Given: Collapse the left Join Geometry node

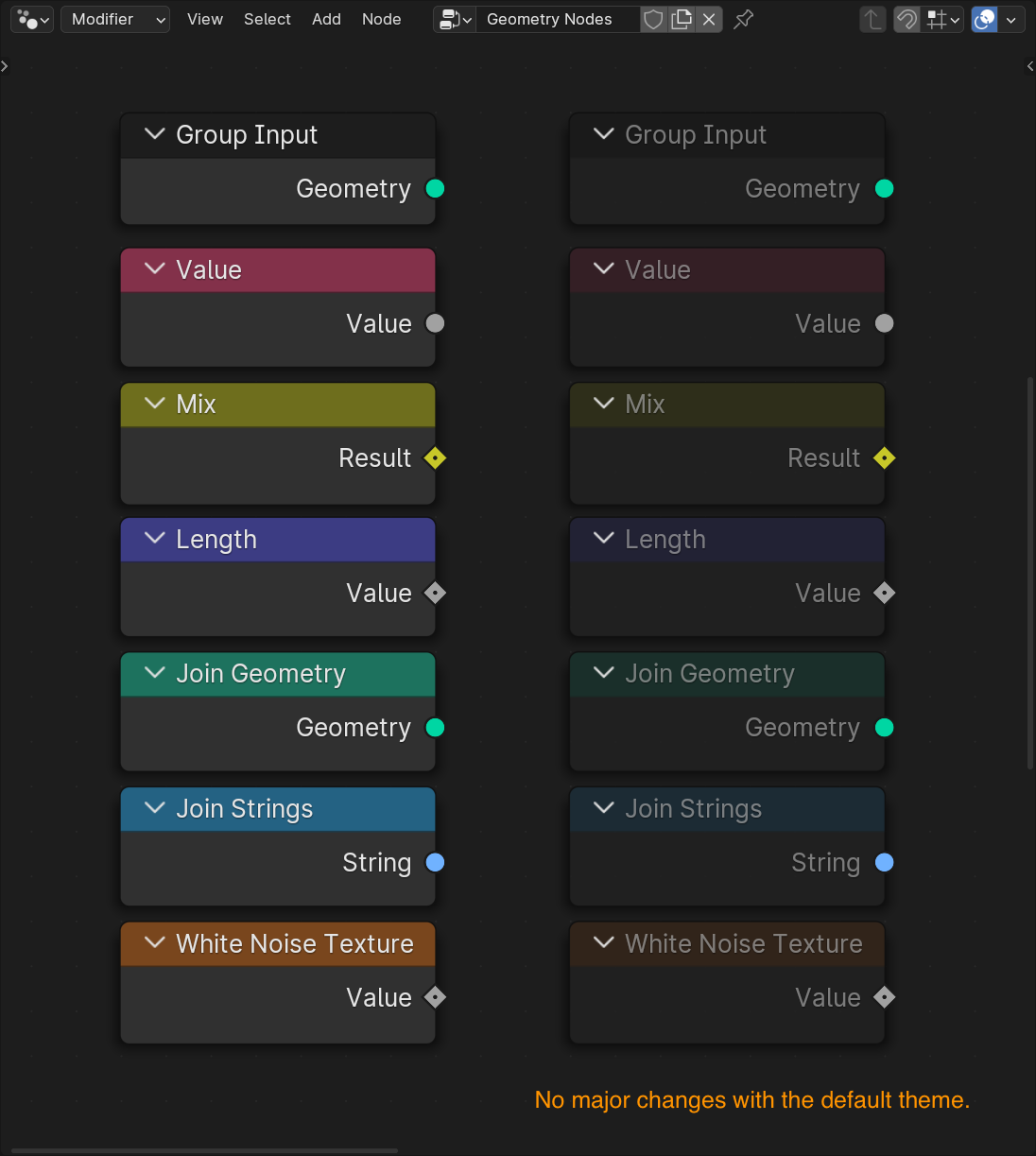Looking at the screenshot, I should 155,673.
